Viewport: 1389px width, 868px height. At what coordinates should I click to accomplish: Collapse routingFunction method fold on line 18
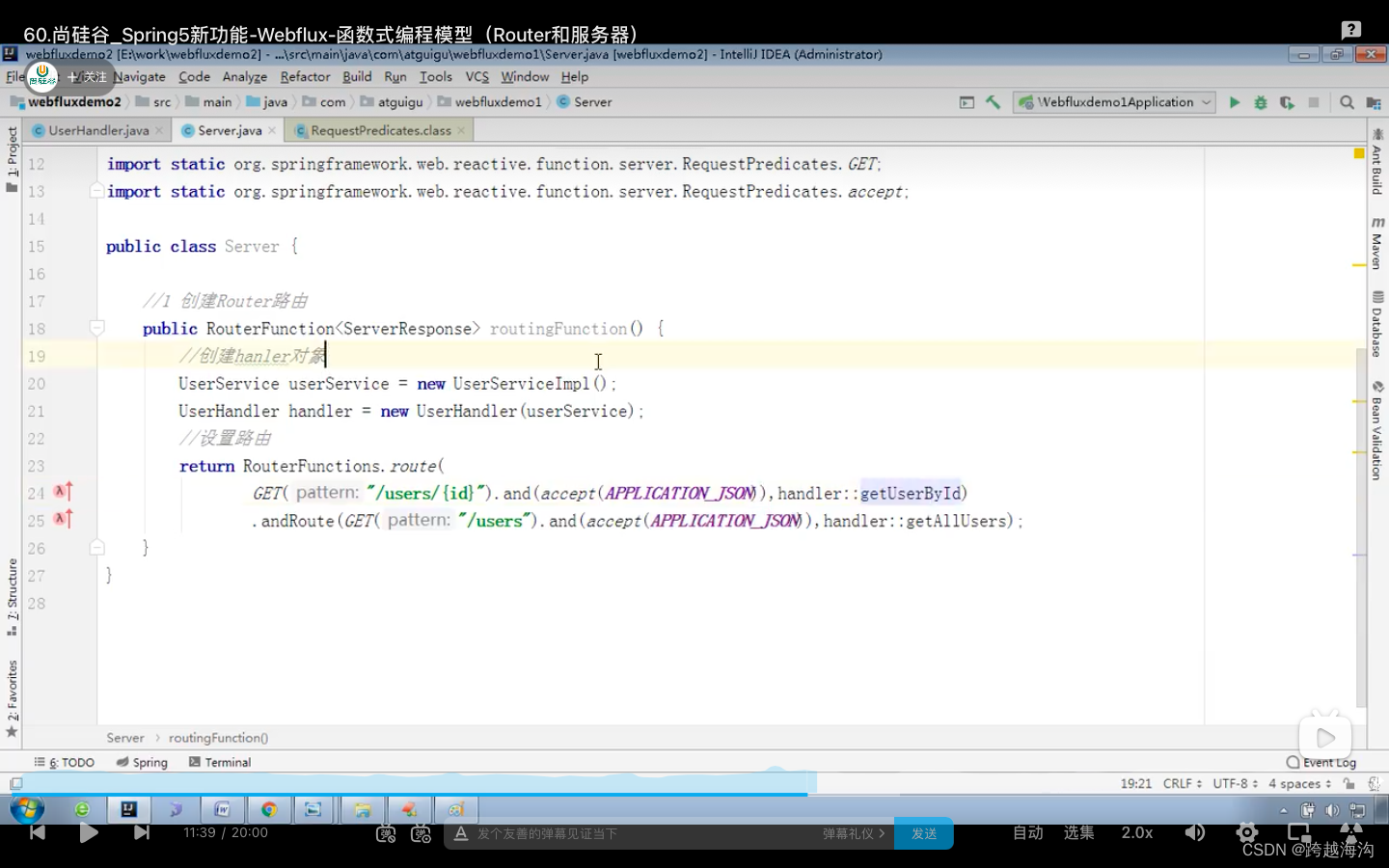(x=96, y=328)
